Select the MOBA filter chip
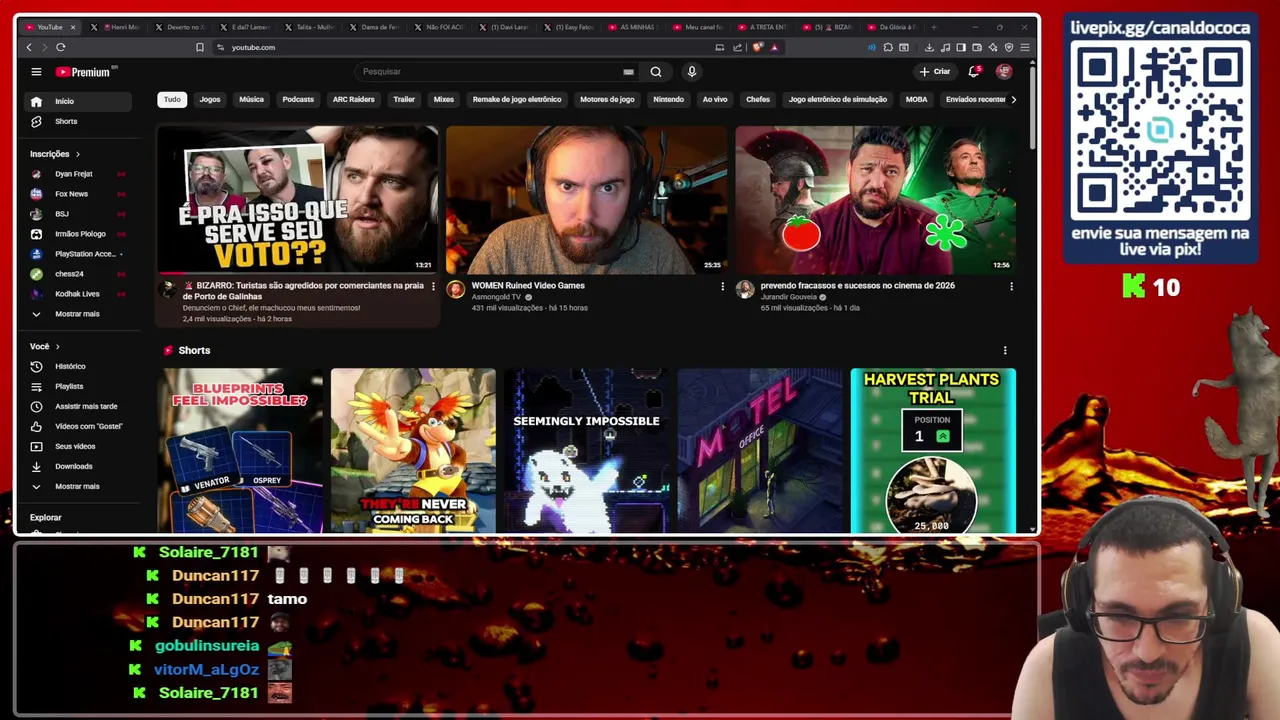The height and width of the screenshot is (720, 1280). click(x=917, y=99)
